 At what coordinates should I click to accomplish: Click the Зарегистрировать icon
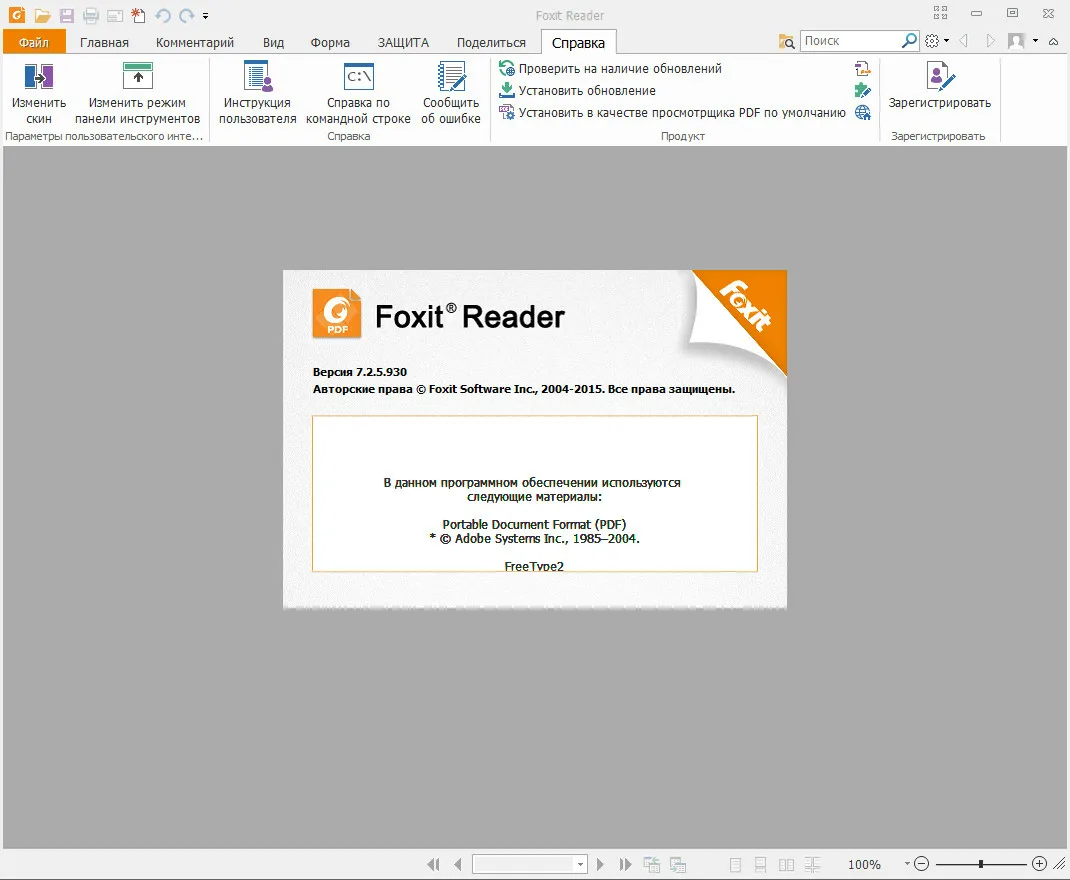(940, 76)
